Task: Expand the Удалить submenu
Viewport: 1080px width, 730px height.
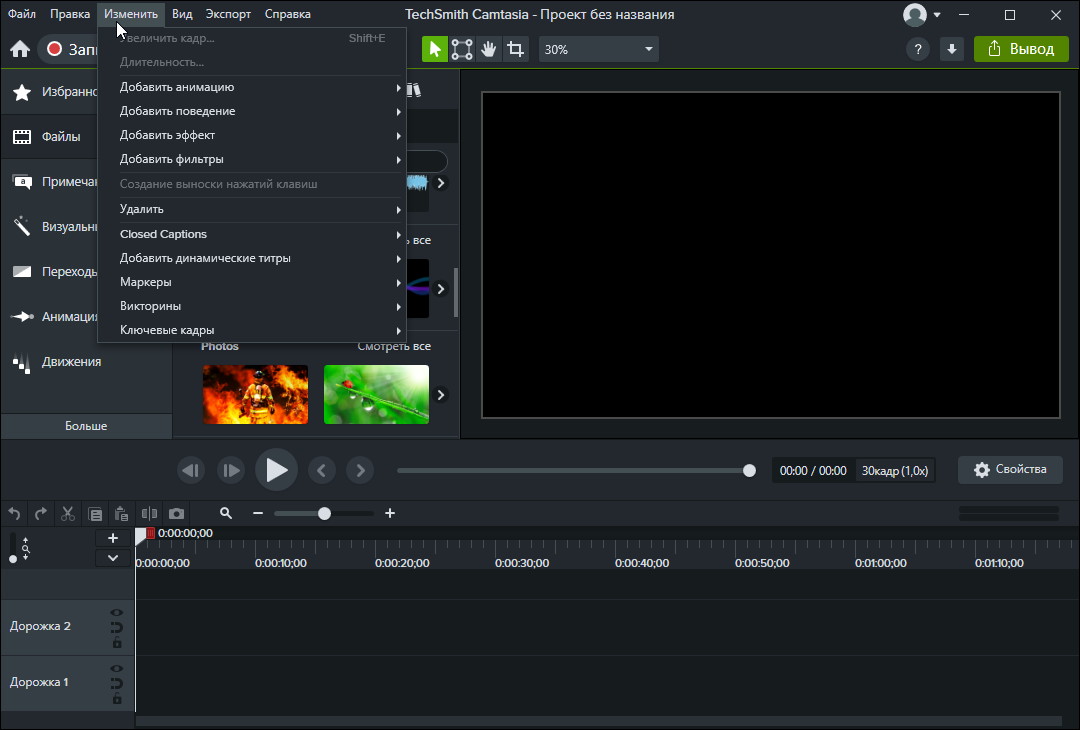Action: tap(252, 209)
